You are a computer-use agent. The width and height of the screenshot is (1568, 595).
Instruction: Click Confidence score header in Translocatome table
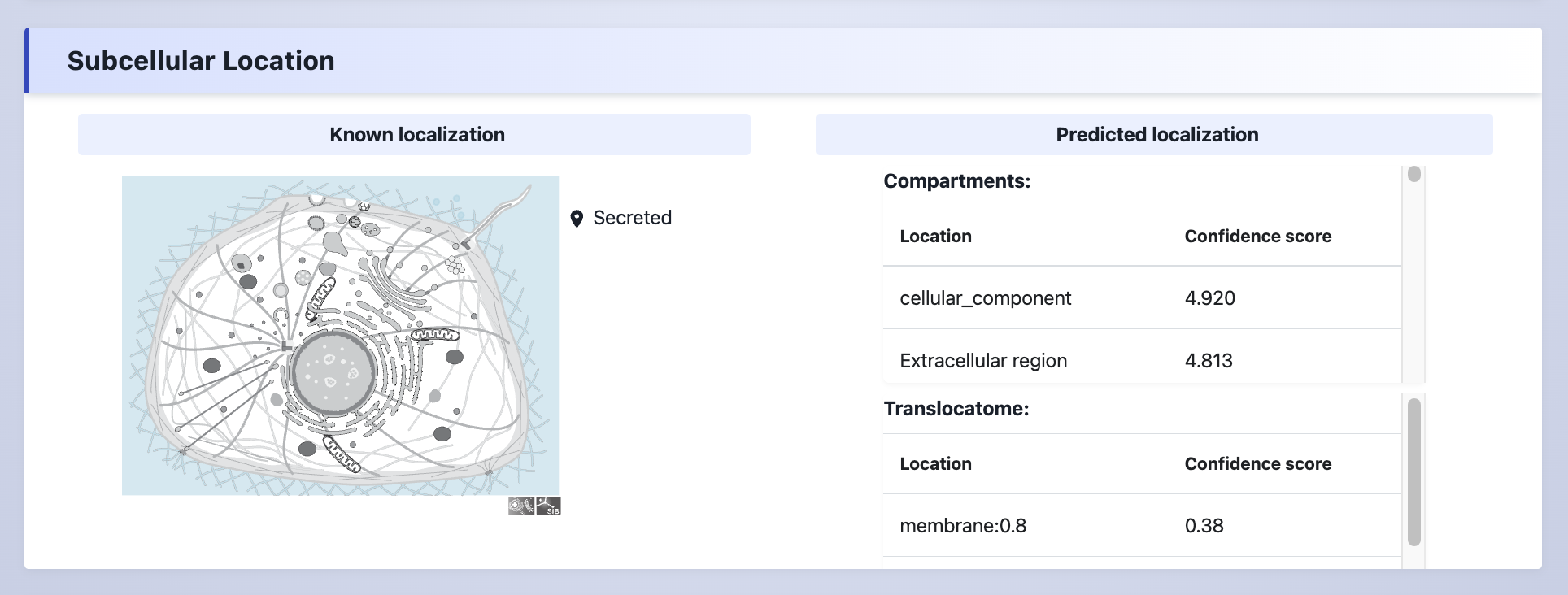click(1257, 464)
